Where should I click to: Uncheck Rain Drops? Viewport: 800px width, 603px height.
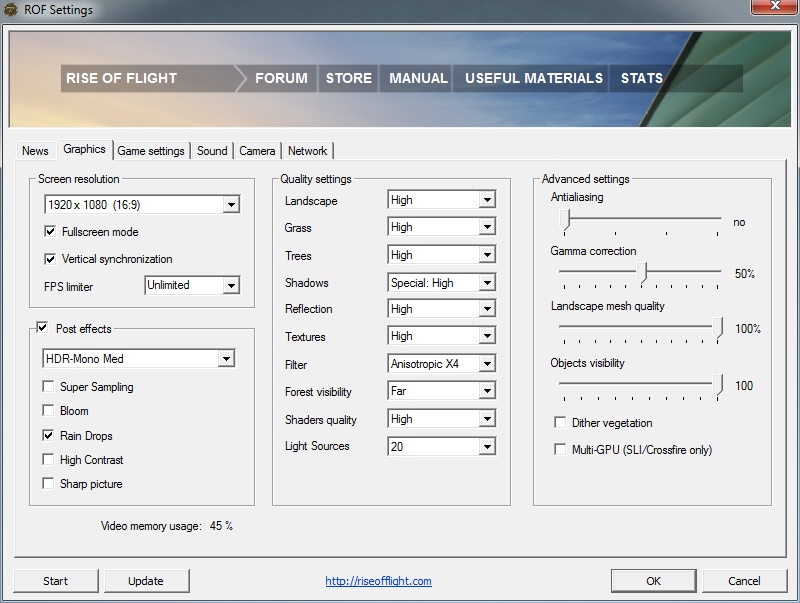click(48, 435)
